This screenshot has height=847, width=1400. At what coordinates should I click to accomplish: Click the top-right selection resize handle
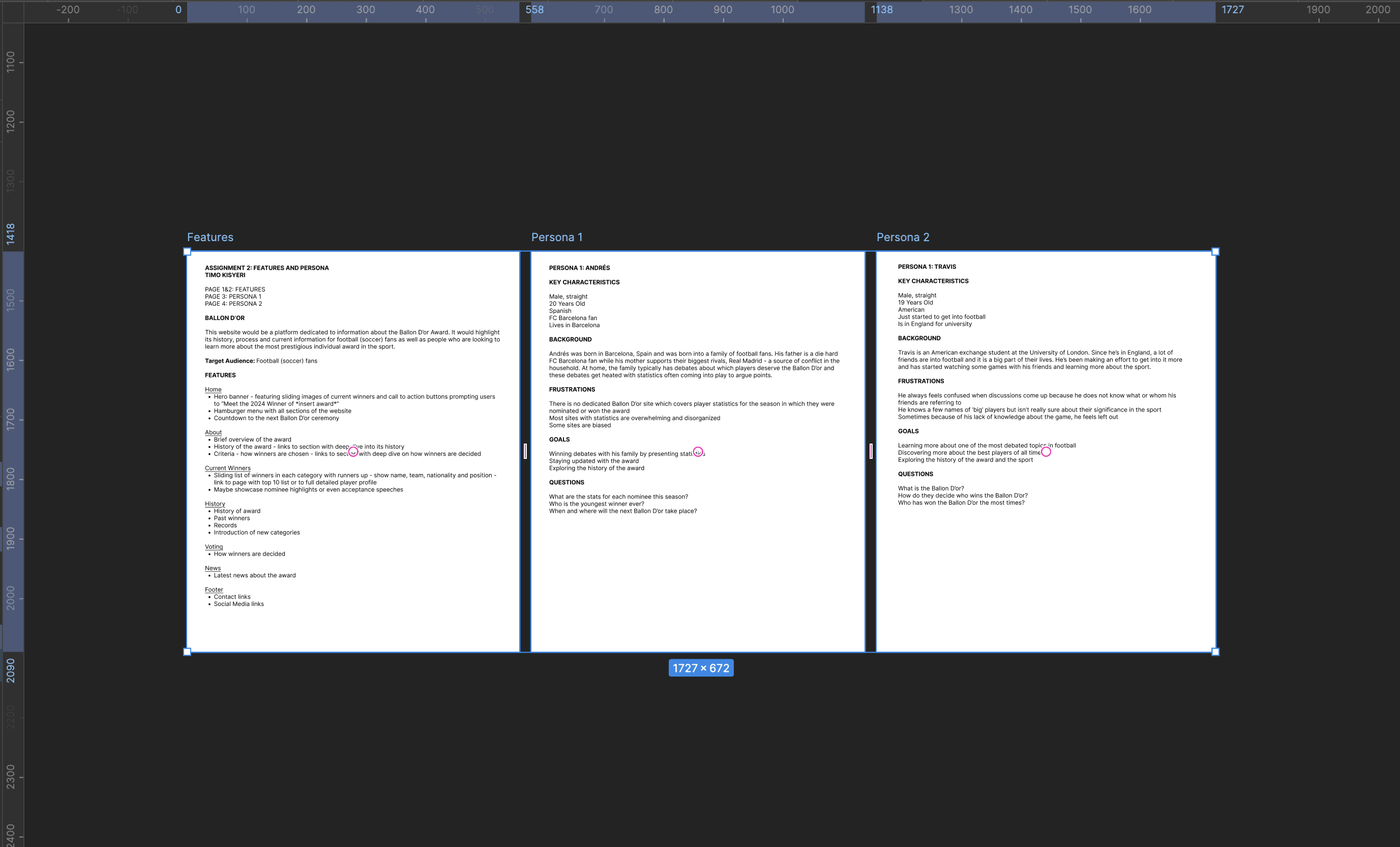tap(1215, 252)
